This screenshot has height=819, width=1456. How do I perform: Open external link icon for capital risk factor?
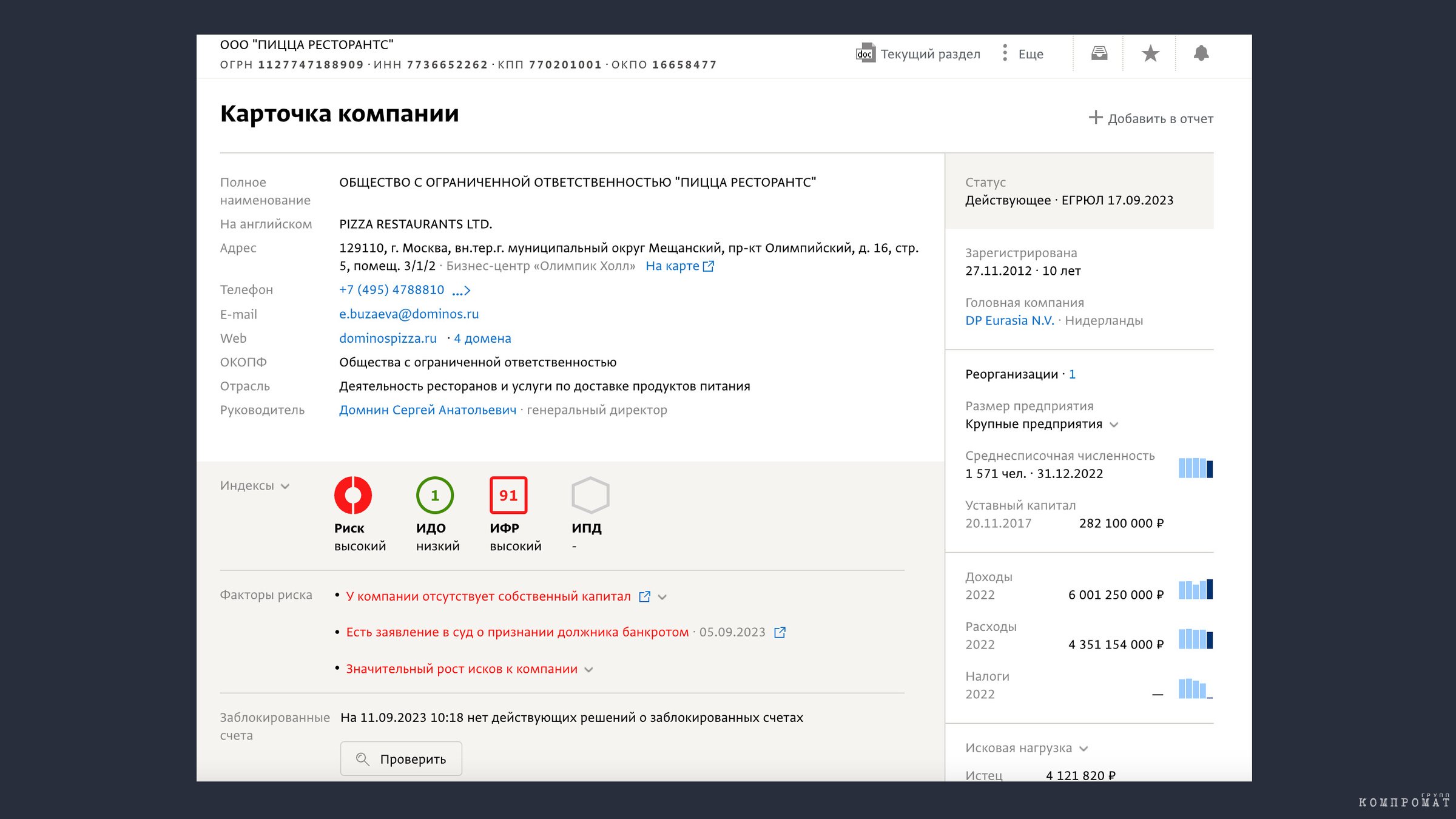tap(644, 597)
